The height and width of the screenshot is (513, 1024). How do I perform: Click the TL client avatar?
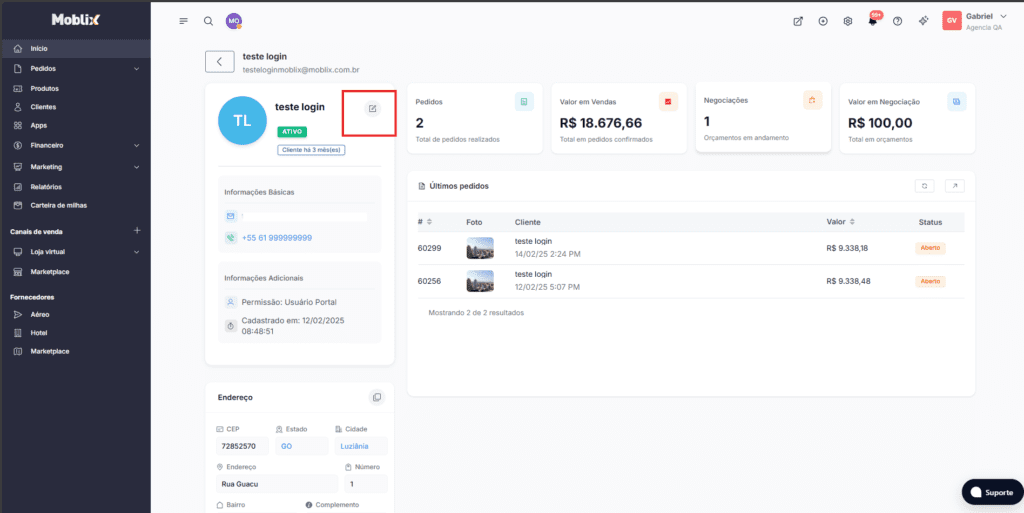click(242, 120)
